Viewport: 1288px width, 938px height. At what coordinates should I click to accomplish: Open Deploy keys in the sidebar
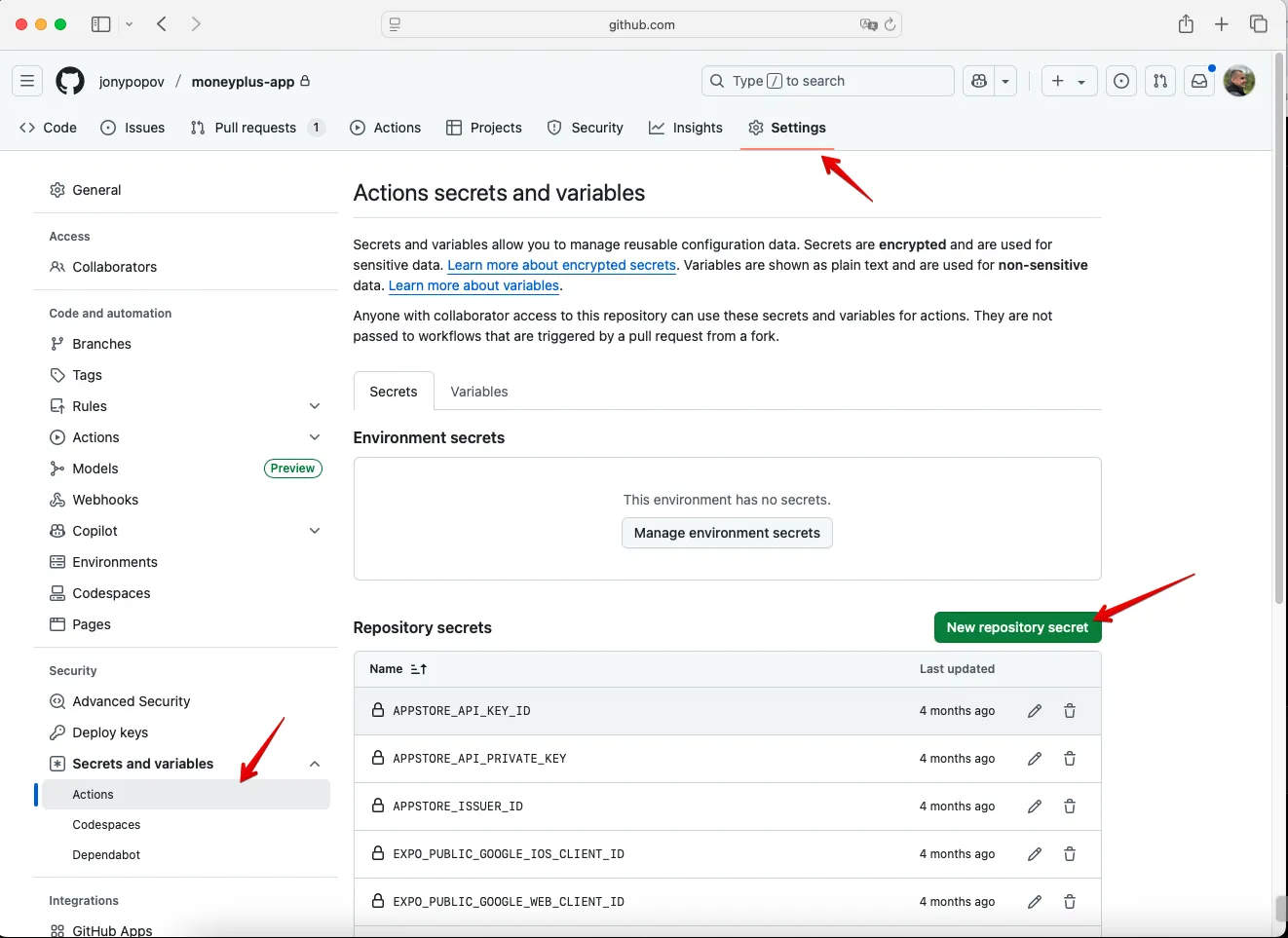click(x=186, y=732)
